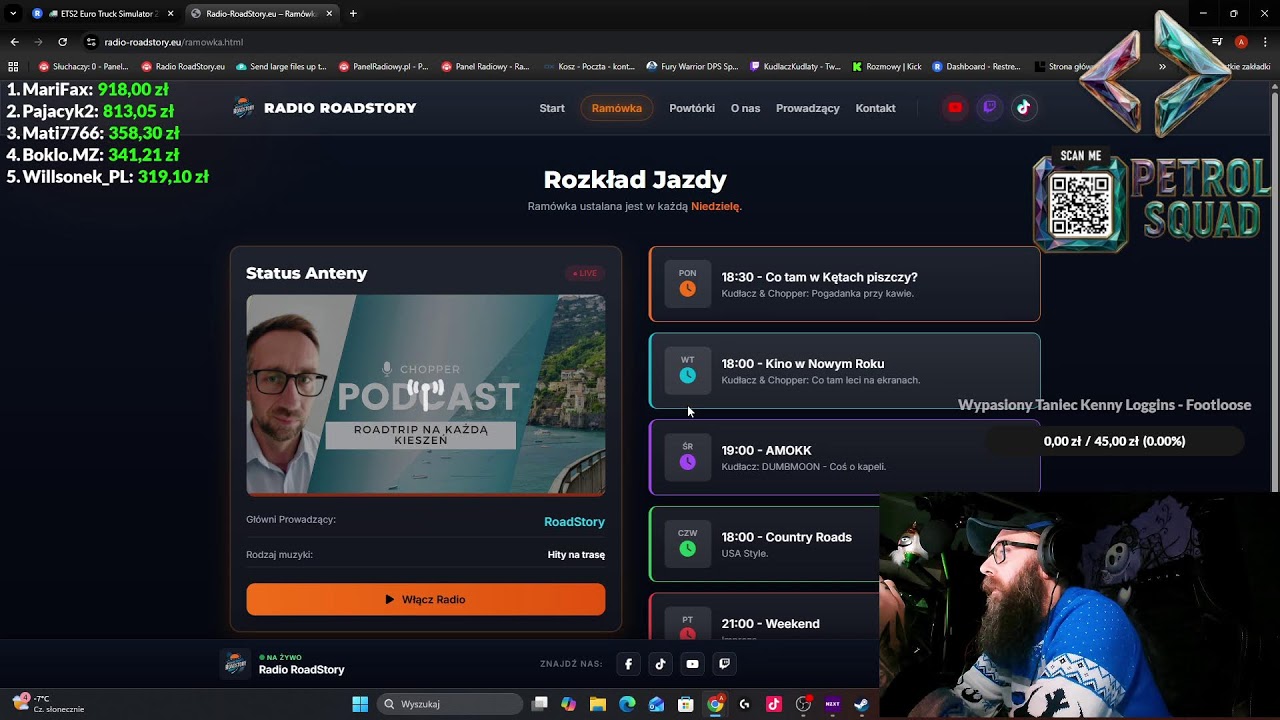The width and height of the screenshot is (1280, 720).
Task: Open Prowadzący in the site navigation
Action: 808,108
